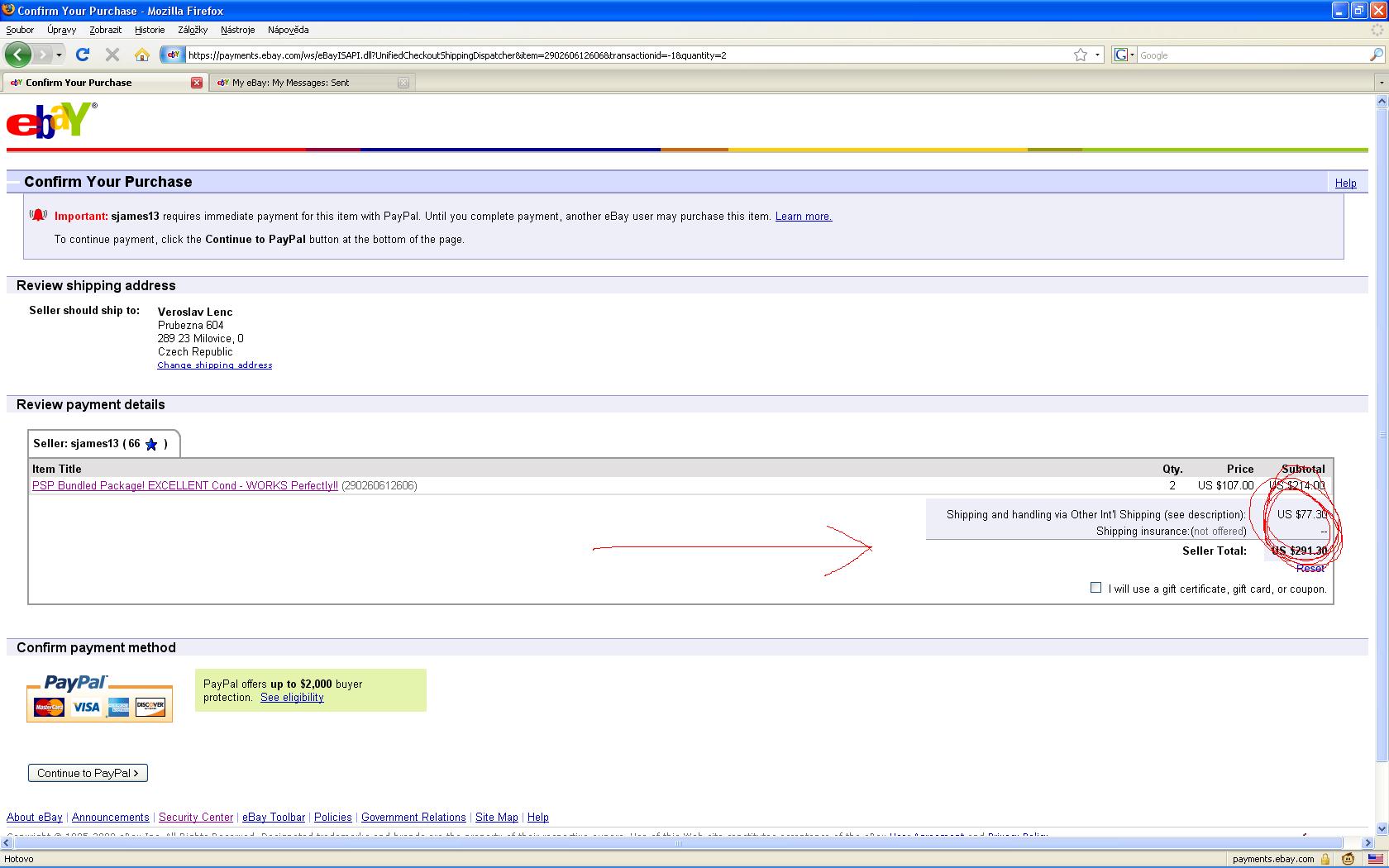Open the Google search engine selector
Image resolution: width=1389 pixels, height=868 pixels.
(1124, 55)
